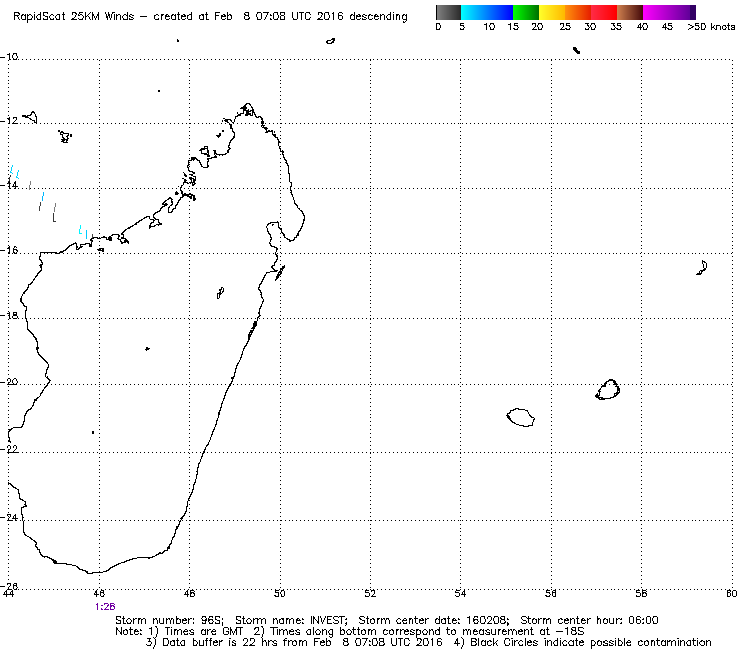This screenshot has height=650, width=740.
Task: Click the note '1) Times are GMT'
Action: pos(197,631)
